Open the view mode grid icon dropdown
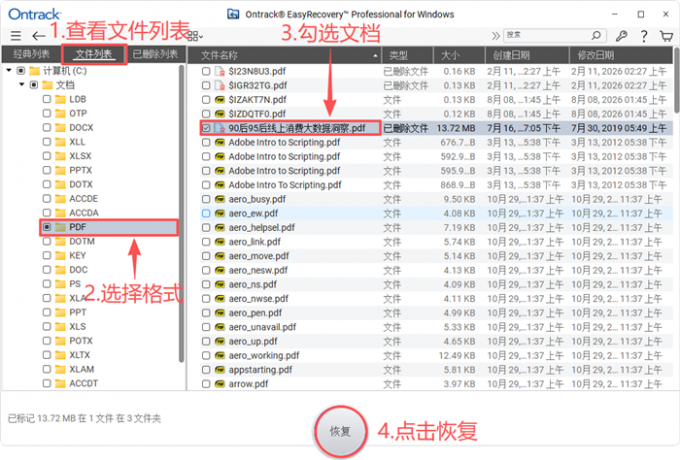Screen dimensions: 680x460 [x=195, y=36]
